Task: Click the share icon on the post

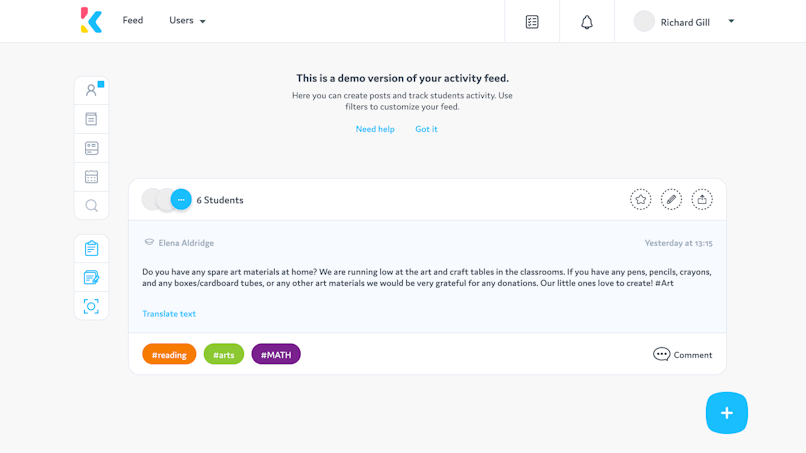Action: click(702, 200)
